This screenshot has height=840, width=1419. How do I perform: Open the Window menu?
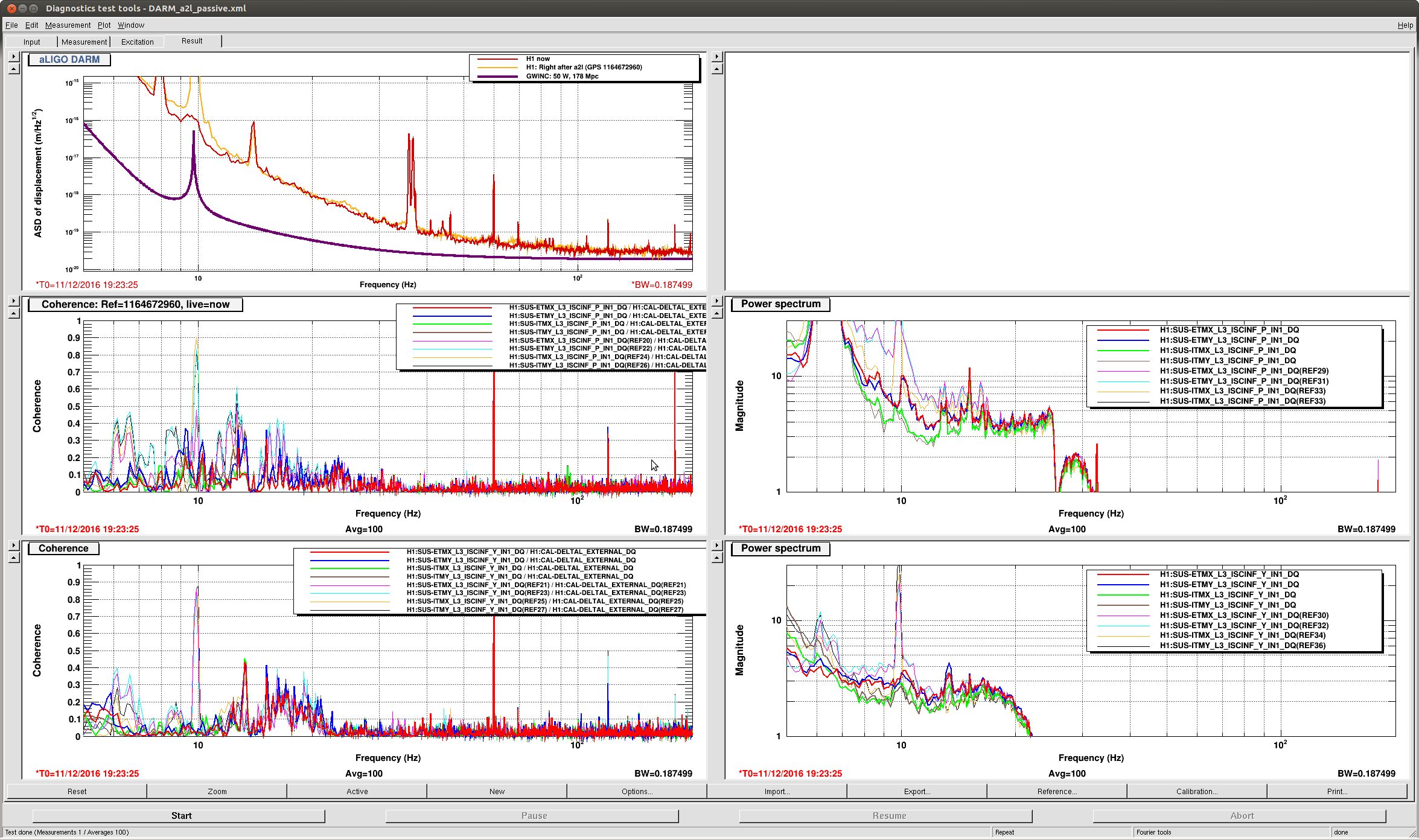coord(130,25)
